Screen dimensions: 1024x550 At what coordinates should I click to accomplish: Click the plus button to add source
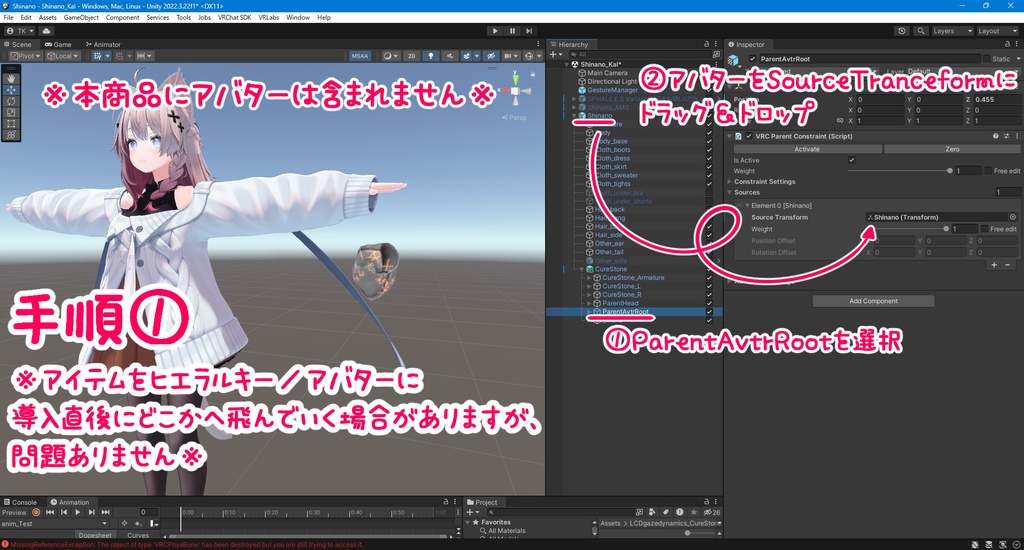pos(994,265)
